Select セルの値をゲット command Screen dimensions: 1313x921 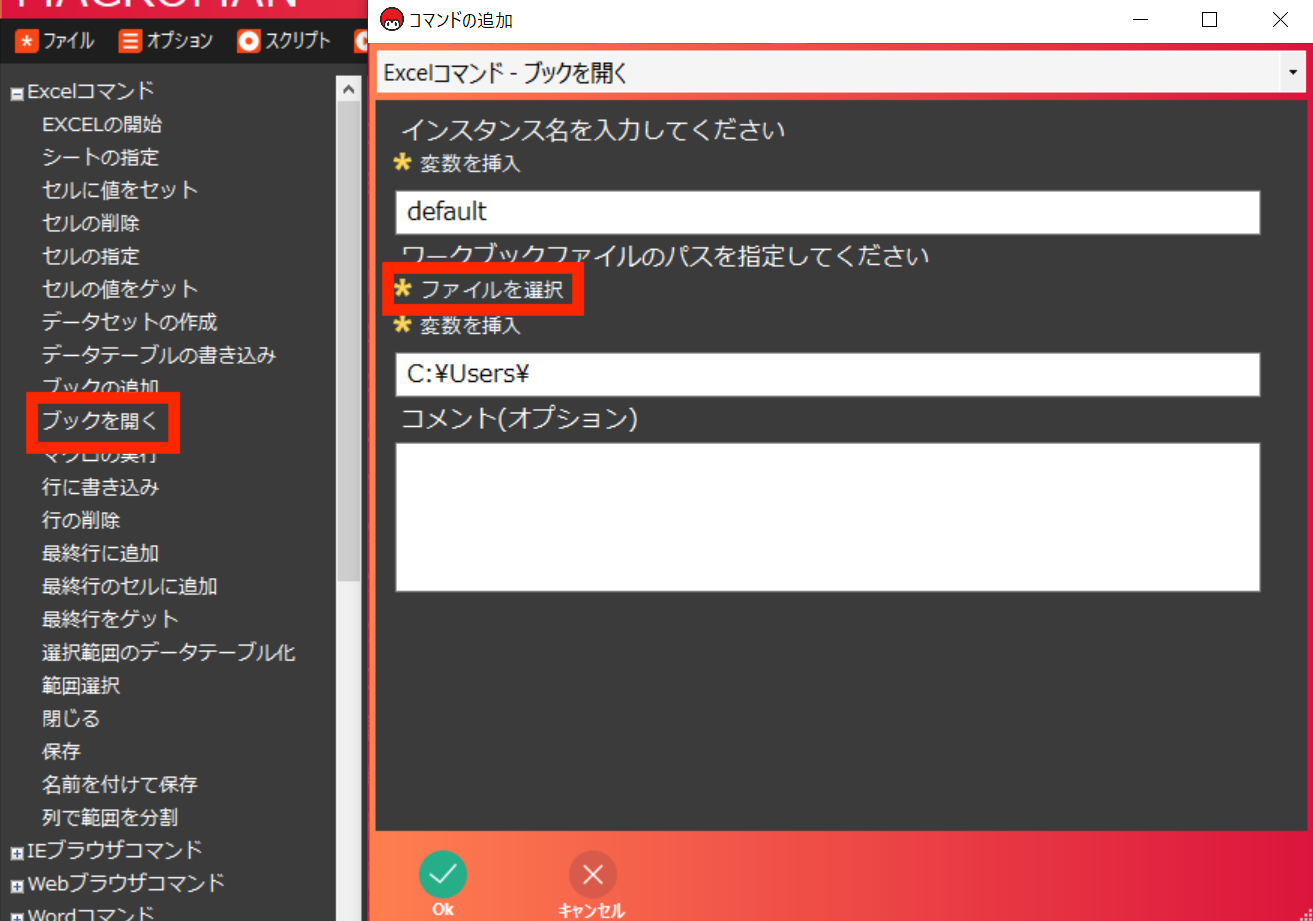120,289
